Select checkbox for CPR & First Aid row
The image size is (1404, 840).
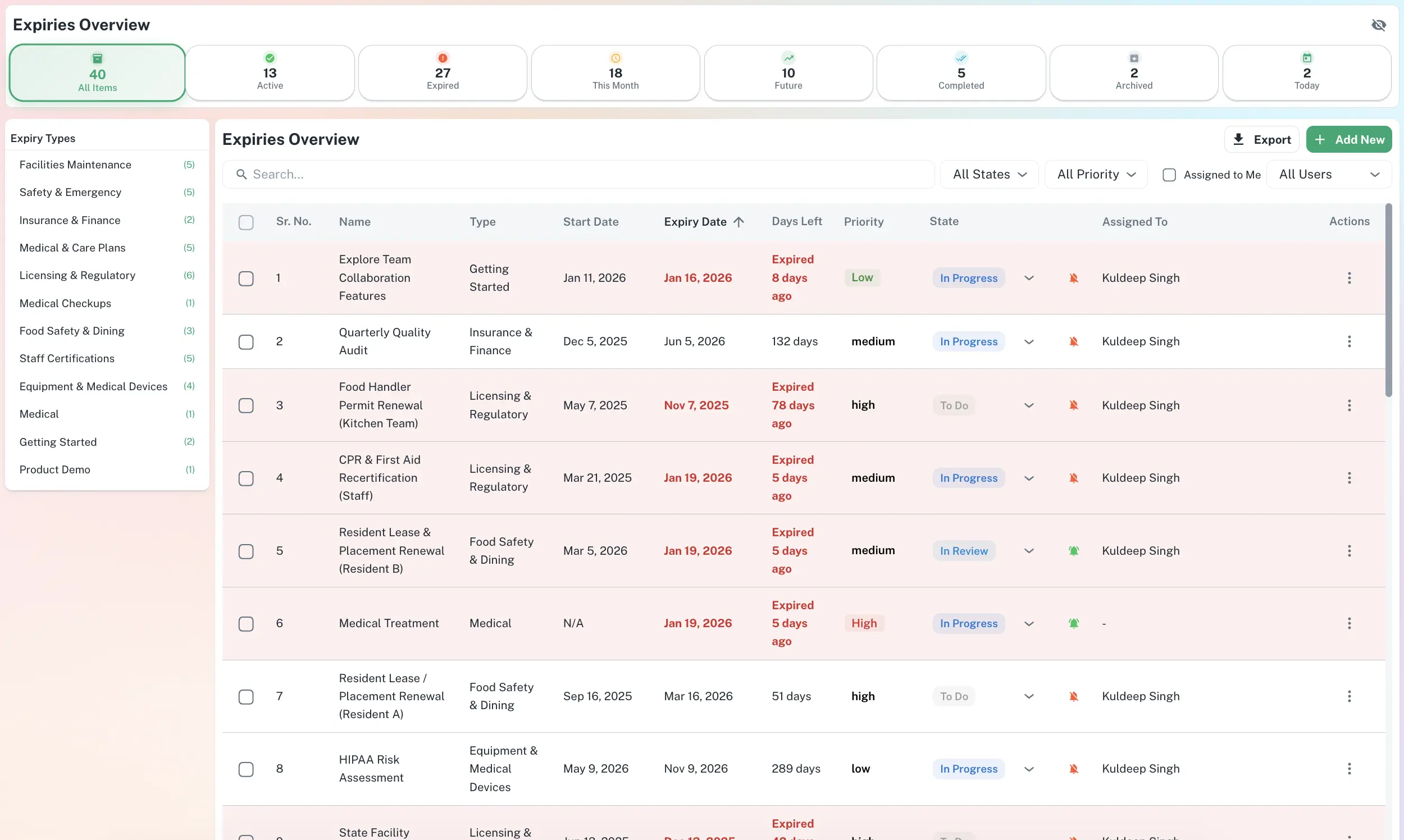(246, 478)
